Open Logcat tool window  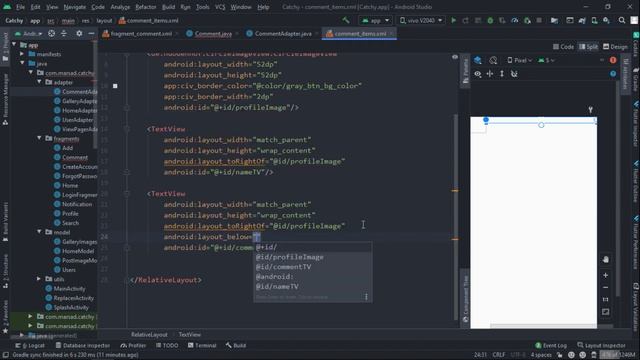(30, 345)
